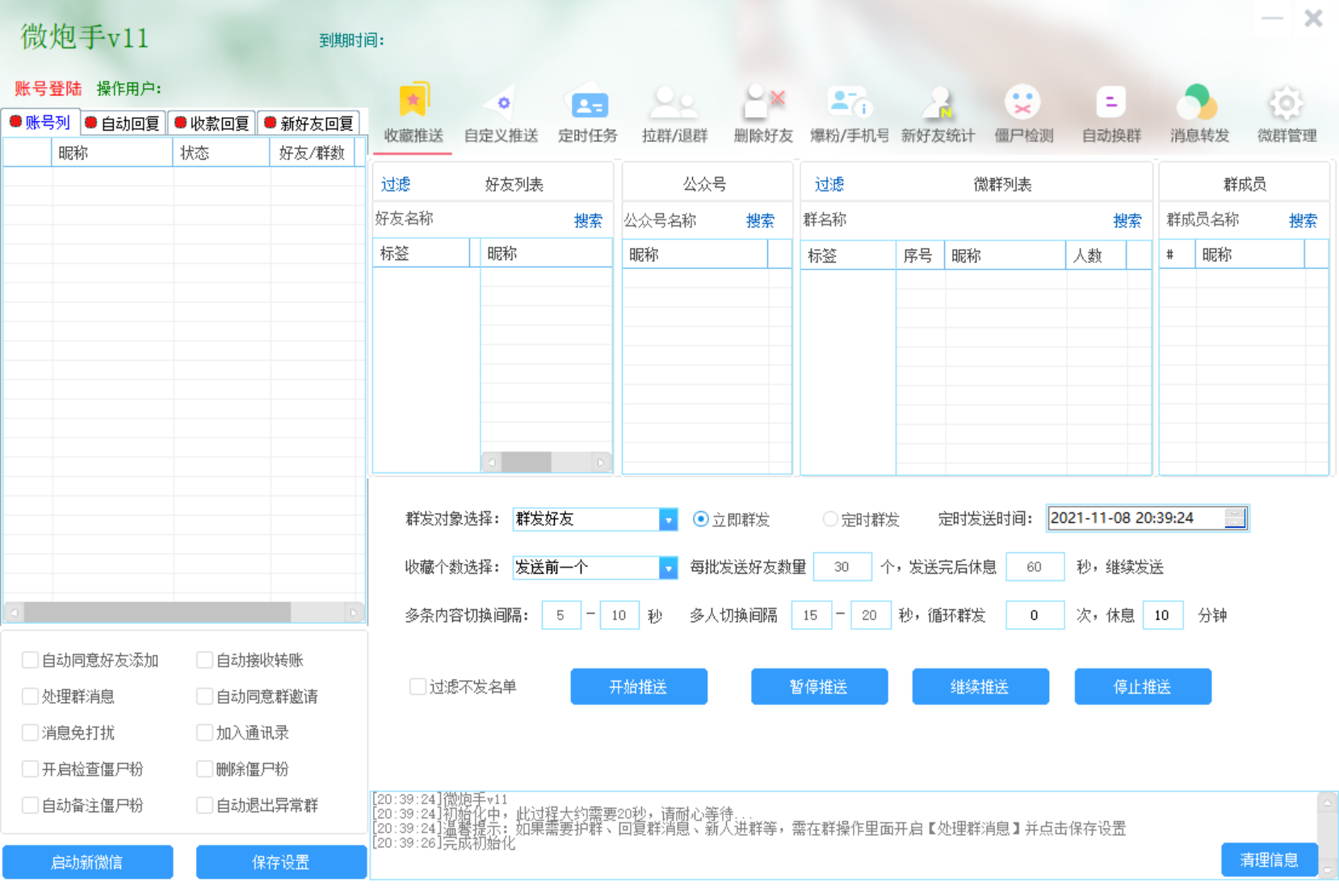Click 停止推送 button
This screenshot has height=896, width=1339.
(1143, 687)
